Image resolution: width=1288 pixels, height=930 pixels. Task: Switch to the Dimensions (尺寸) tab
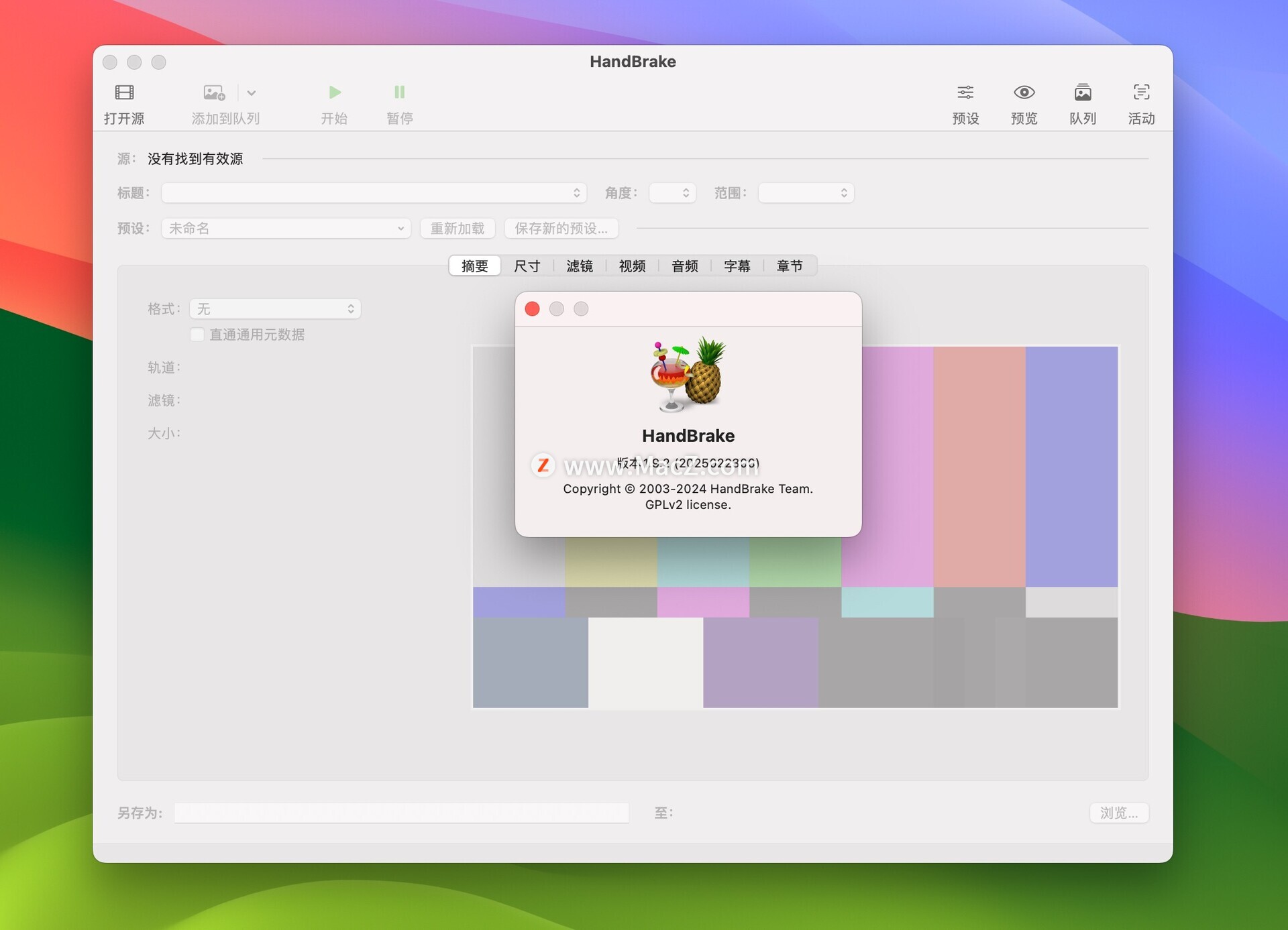[527, 266]
